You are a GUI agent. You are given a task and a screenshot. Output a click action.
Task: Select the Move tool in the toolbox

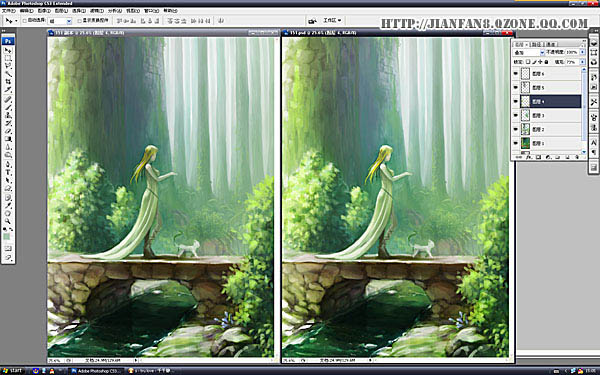[x=8, y=51]
